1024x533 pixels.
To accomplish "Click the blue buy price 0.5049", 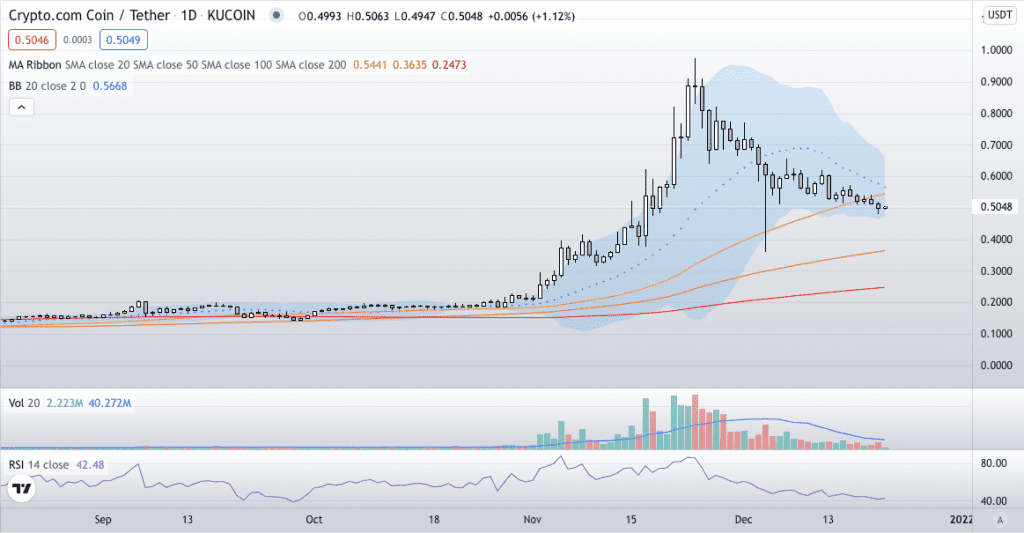I will 123,40.
